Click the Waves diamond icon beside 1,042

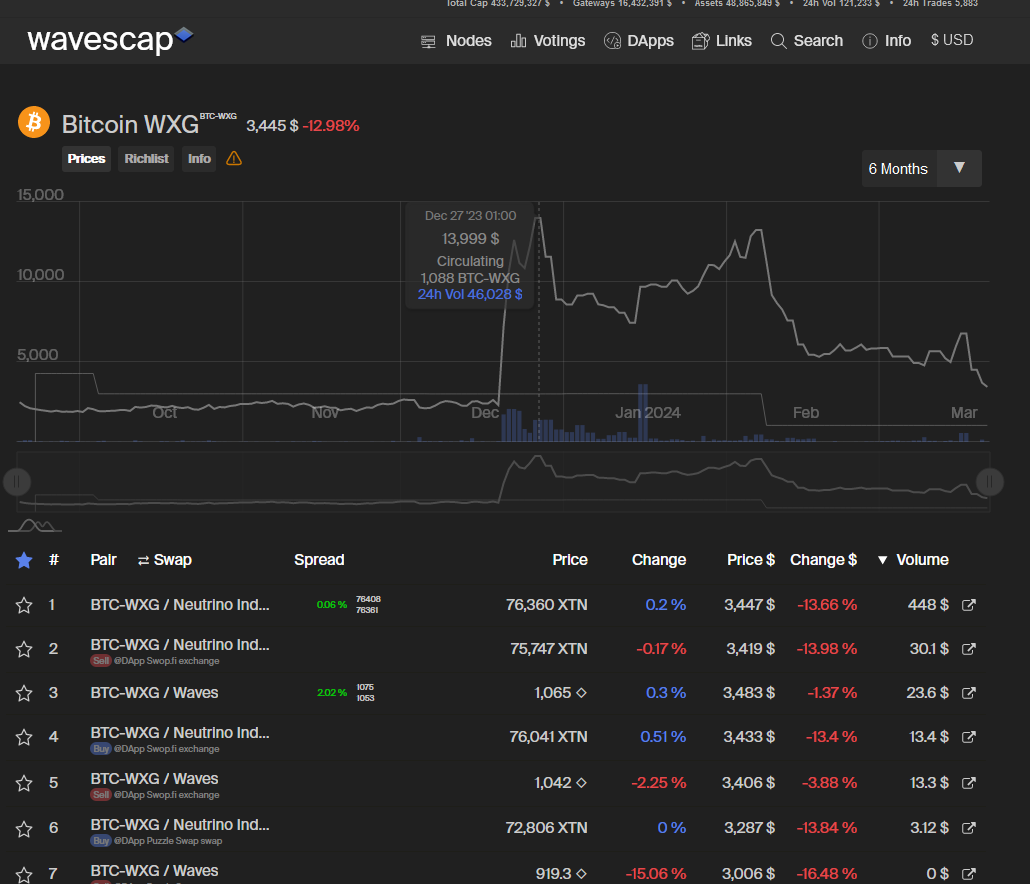(581, 783)
